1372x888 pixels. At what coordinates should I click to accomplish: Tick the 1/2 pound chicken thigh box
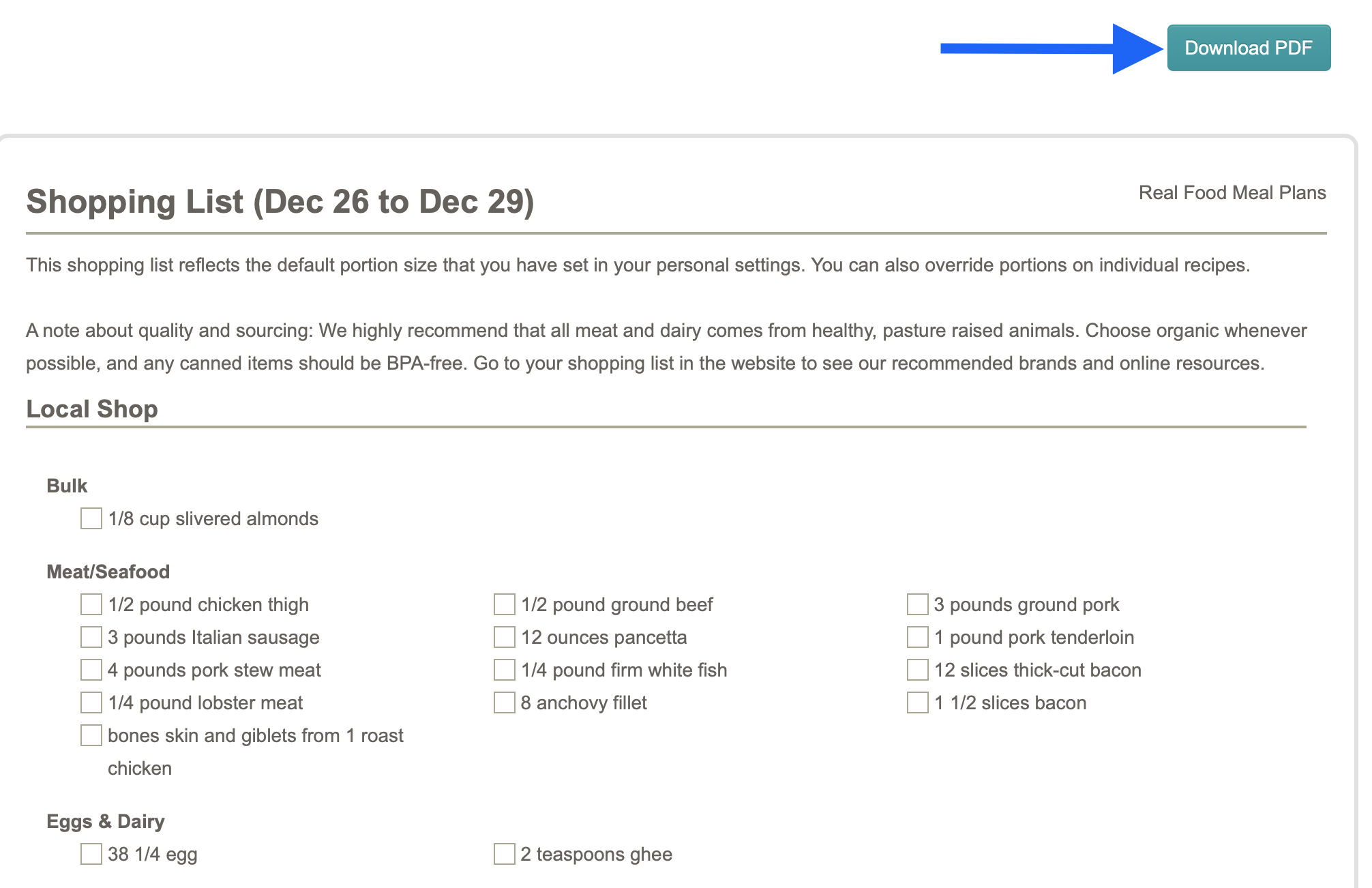(91, 604)
